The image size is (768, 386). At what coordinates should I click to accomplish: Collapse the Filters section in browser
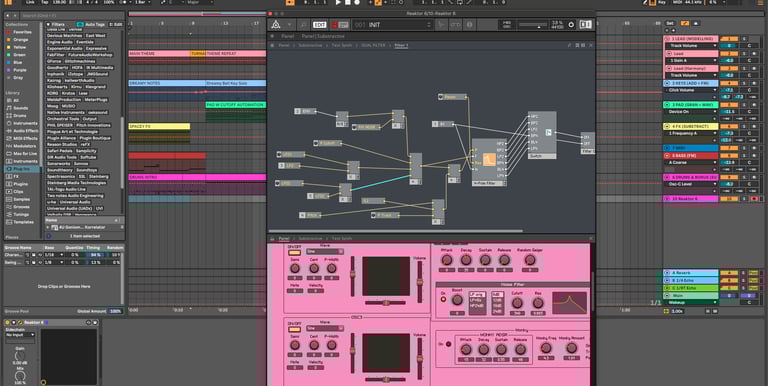coord(48,24)
